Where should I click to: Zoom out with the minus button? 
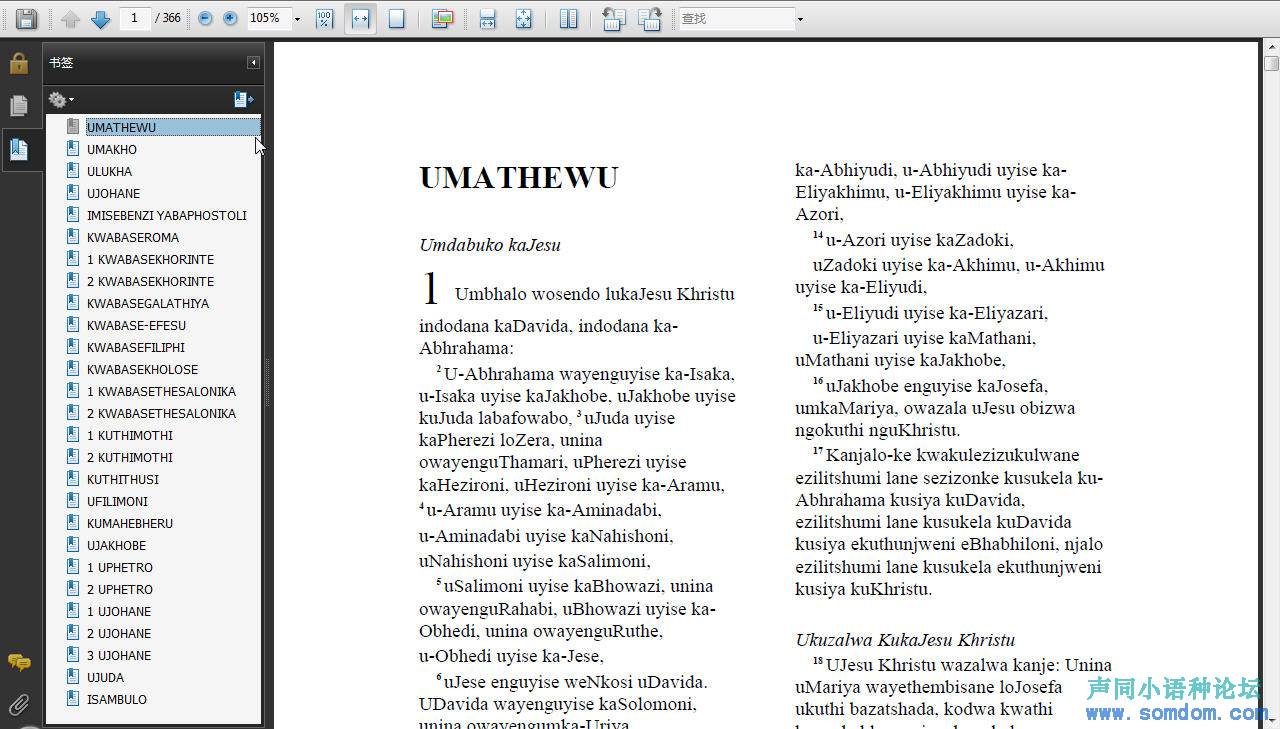[206, 18]
